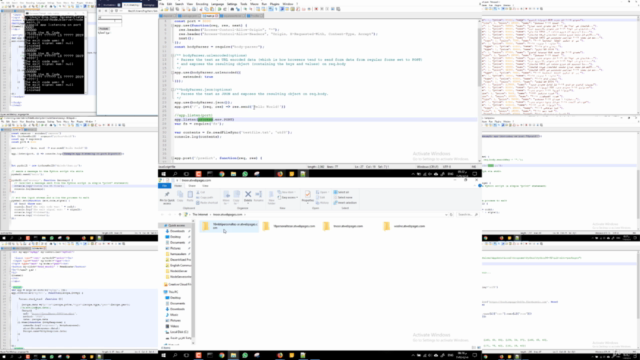Click New folder icon in Explorer ribbon
The height and width of the screenshot is (360, 640).
click(271, 197)
